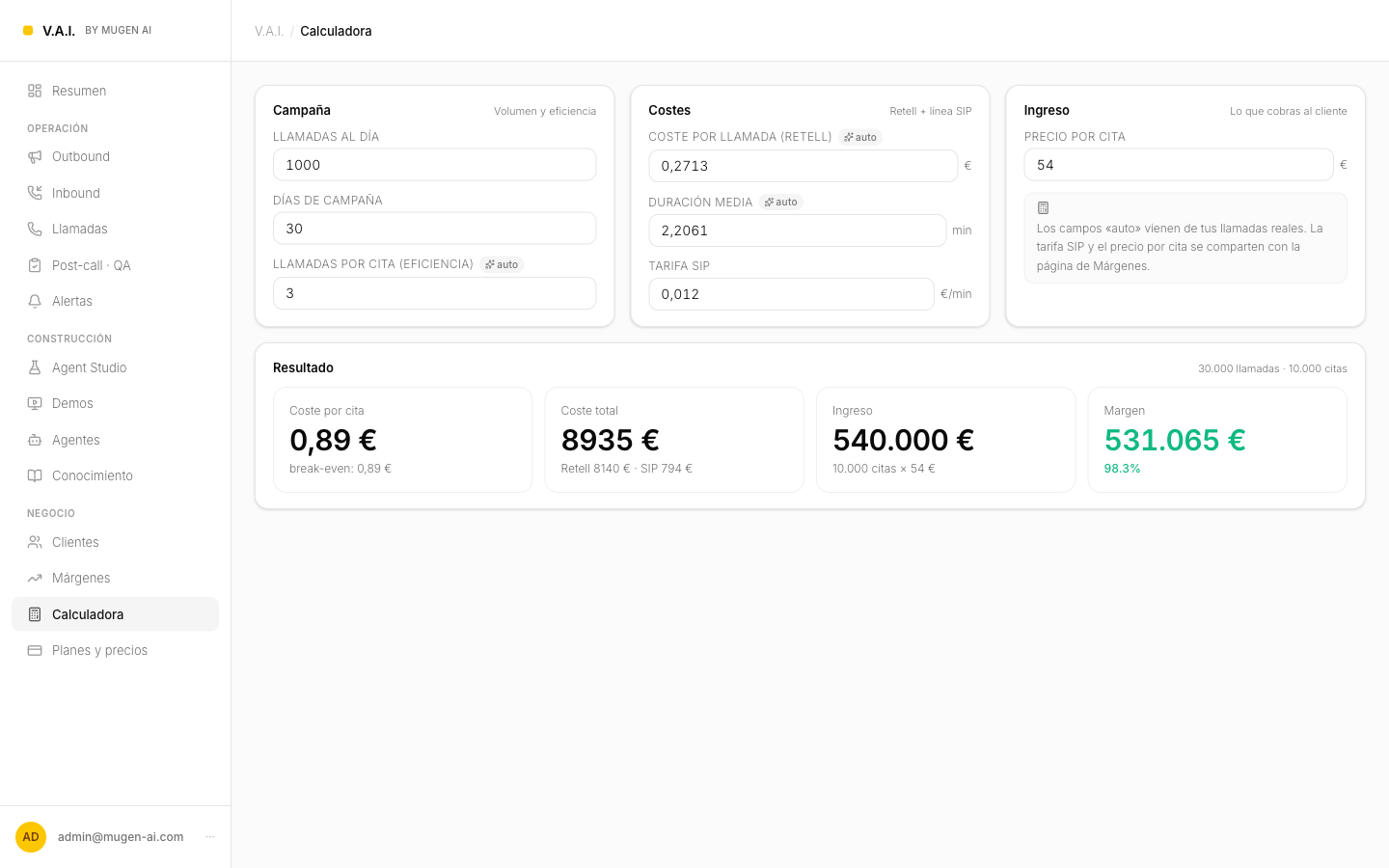Click 'Lo que cobras al cliente' subtitle

click(1289, 111)
